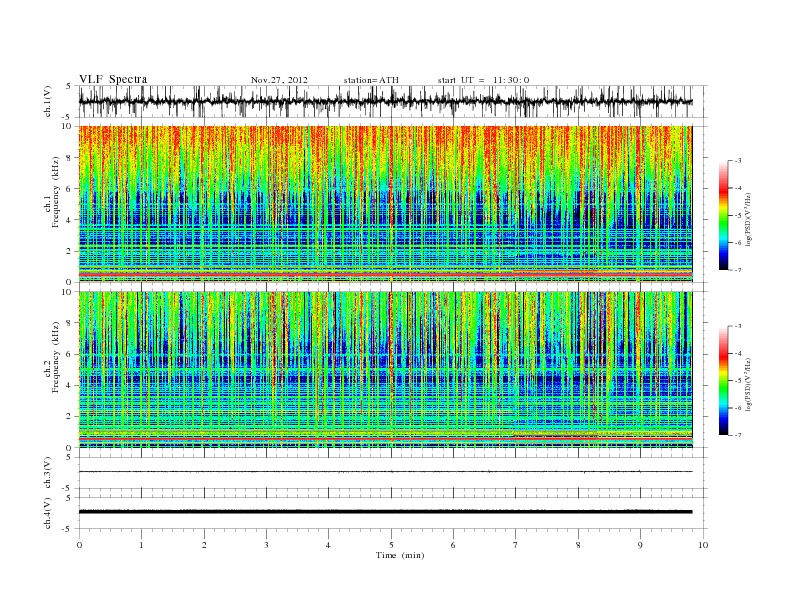Click the 'ch.1(V)' waveform axis label
Viewport: 792px width, 612px height.
[x=48, y=101]
